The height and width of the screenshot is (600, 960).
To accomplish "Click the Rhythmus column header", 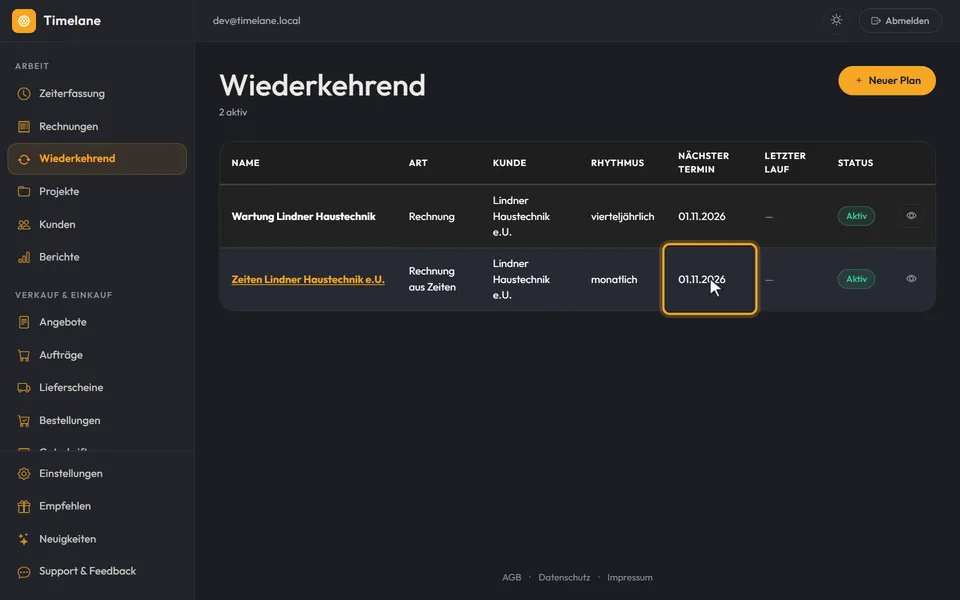I will click(617, 163).
